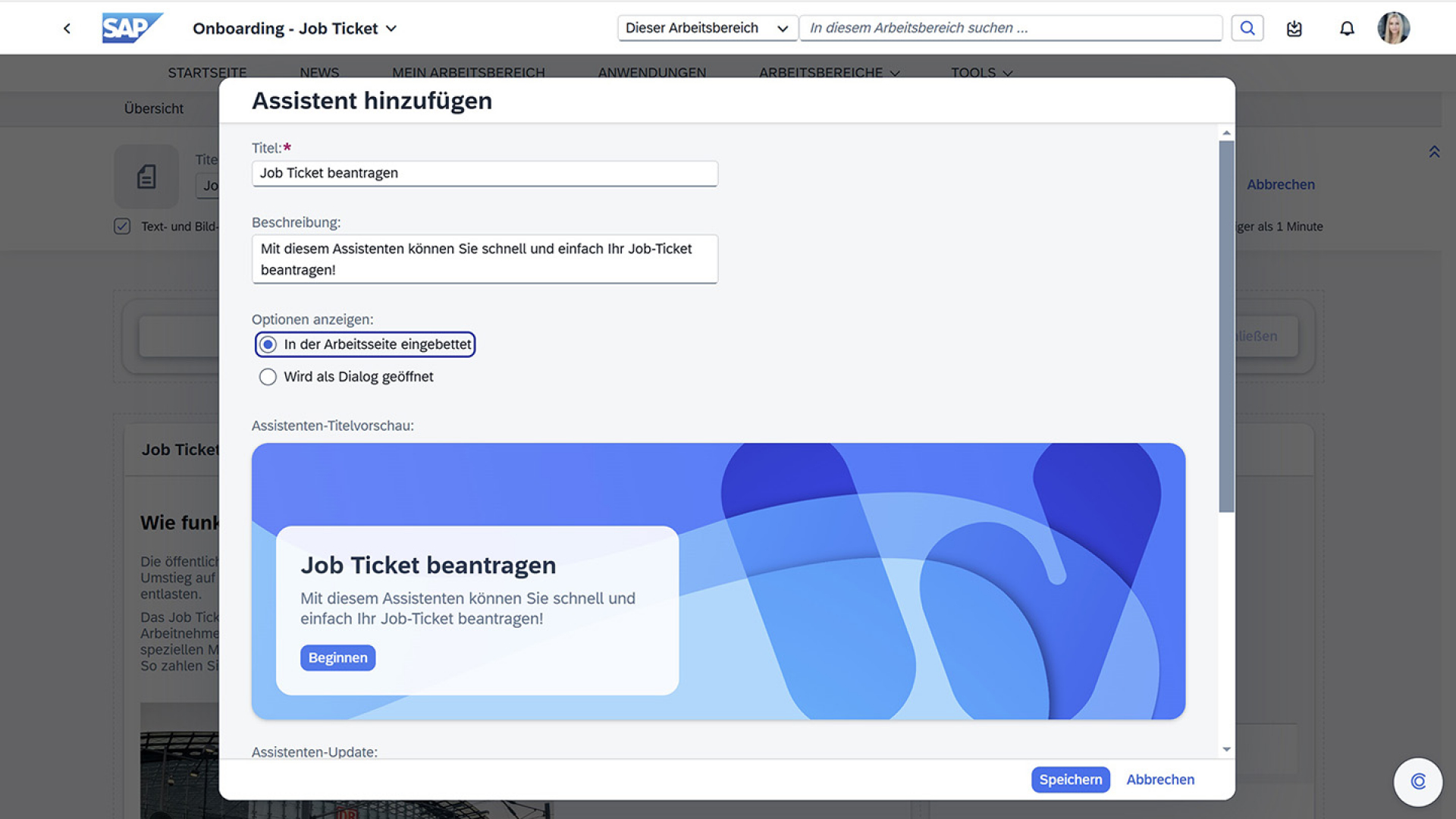Screen dimensions: 1456x819
Task: Click the search magnifier icon
Action: pos(1247,28)
